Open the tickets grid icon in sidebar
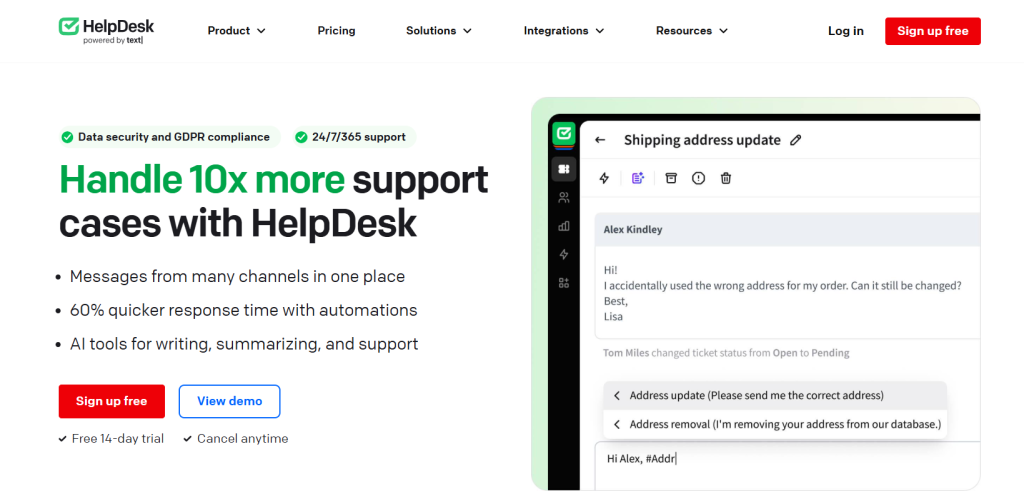1024x494 pixels. pos(564,169)
